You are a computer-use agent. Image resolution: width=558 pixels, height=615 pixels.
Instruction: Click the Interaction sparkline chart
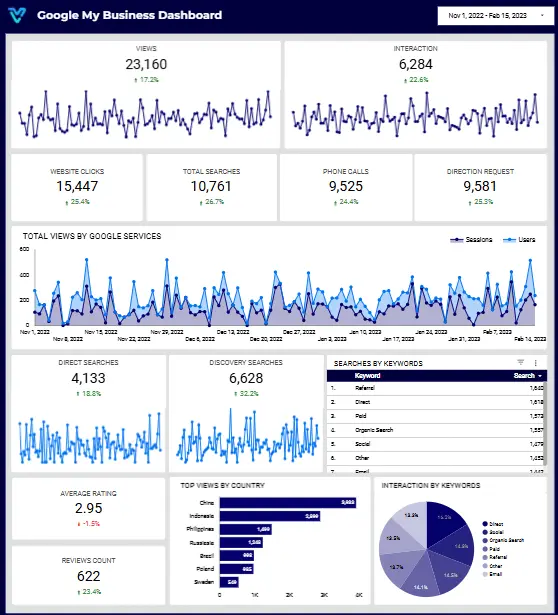point(415,114)
